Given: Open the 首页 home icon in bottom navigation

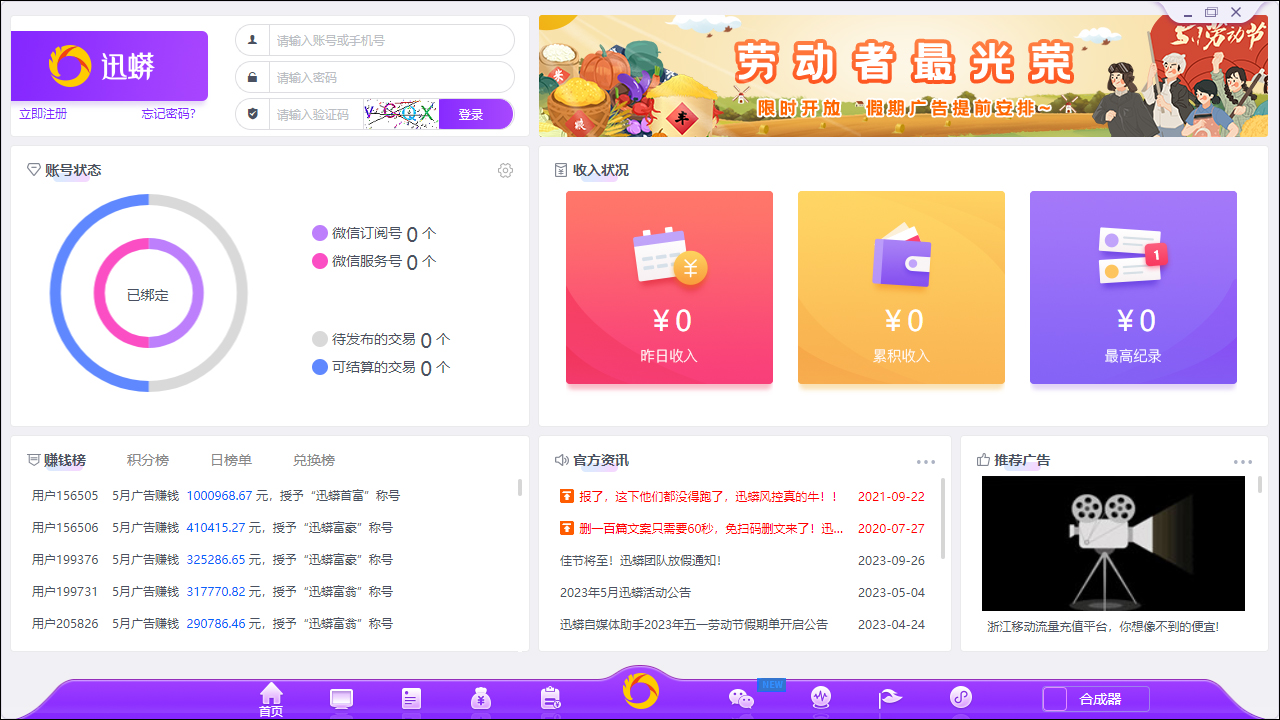Looking at the screenshot, I should pyautogui.click(x=271, y=697).
